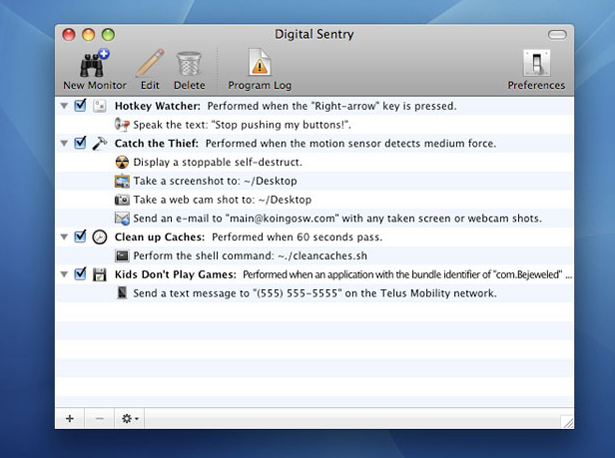
Task: Click the window resize grip corner
Action: pos(568,422)
